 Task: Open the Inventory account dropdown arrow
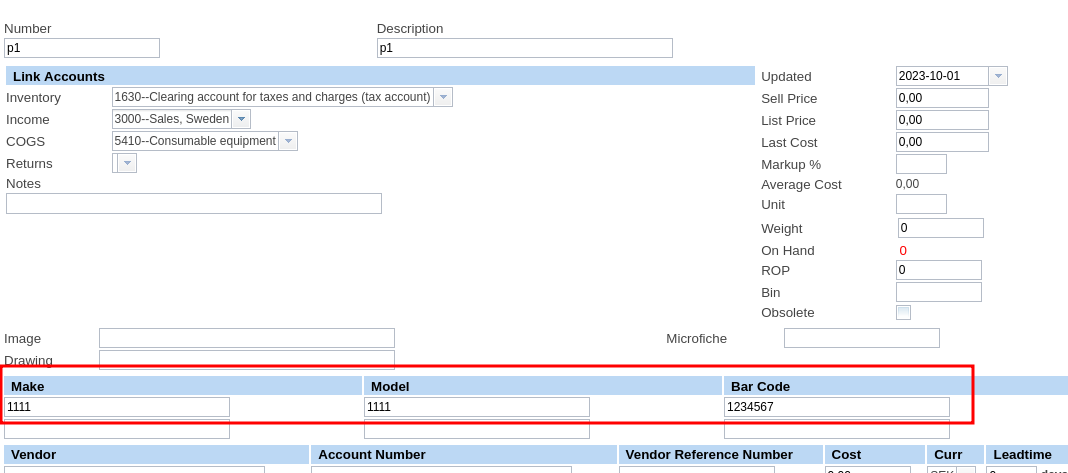point(443,97)
